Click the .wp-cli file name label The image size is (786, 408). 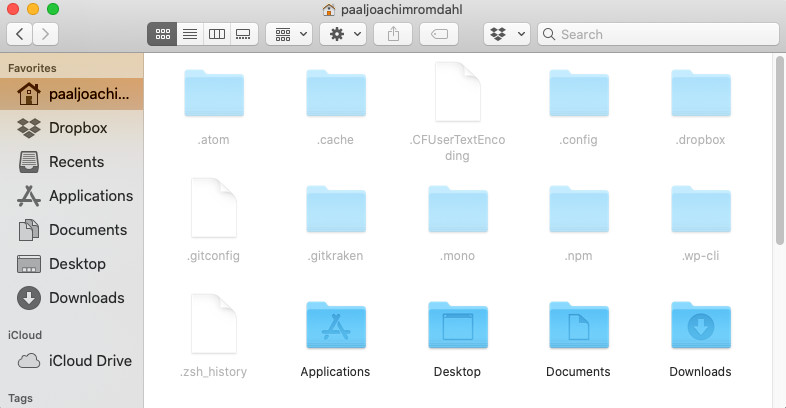(x=700, y=256)
